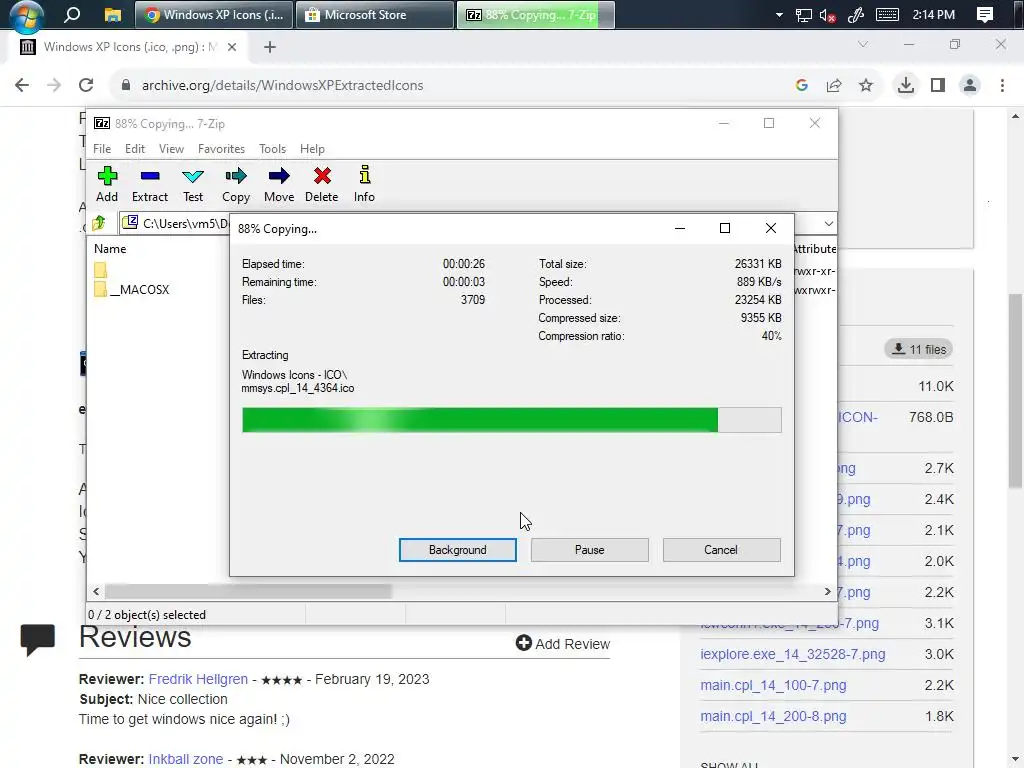Click the Add tool in 7-Zip toolbar
This screenshot has height=768, width=1024.
[x=107, y=184]
